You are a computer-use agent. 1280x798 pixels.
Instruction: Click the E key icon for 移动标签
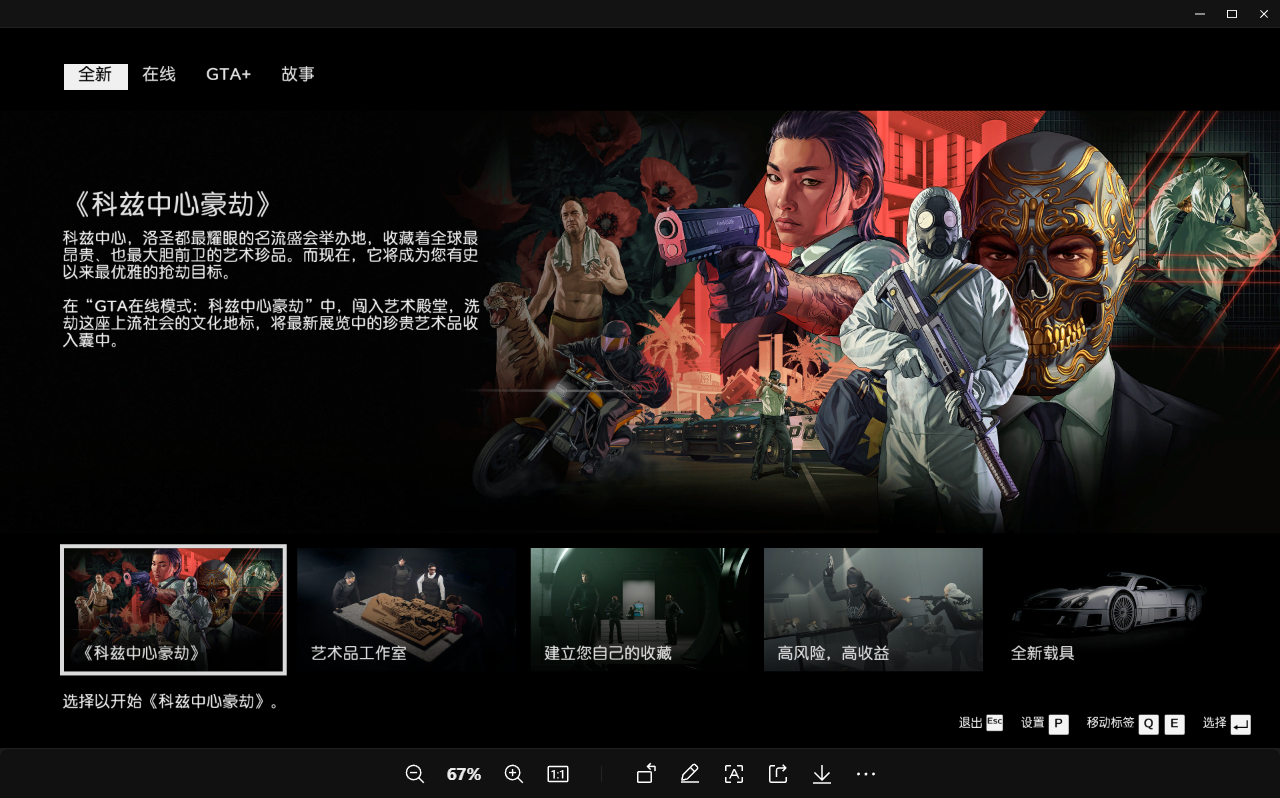coord(1174,724)
